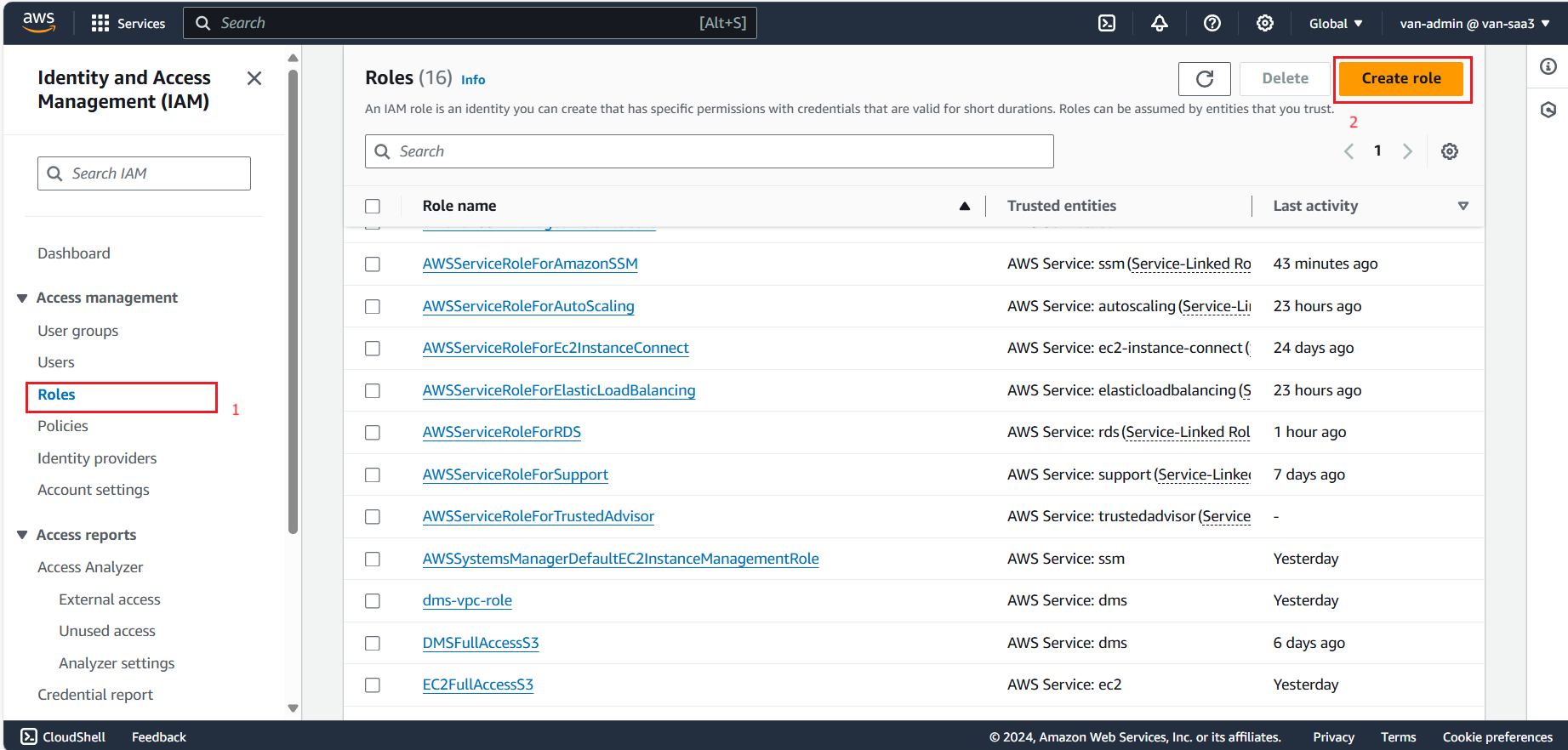Collapse the Access management section
Image resolution: width=1568 pixels, height=750 pixels.
[x=22, y=298]
